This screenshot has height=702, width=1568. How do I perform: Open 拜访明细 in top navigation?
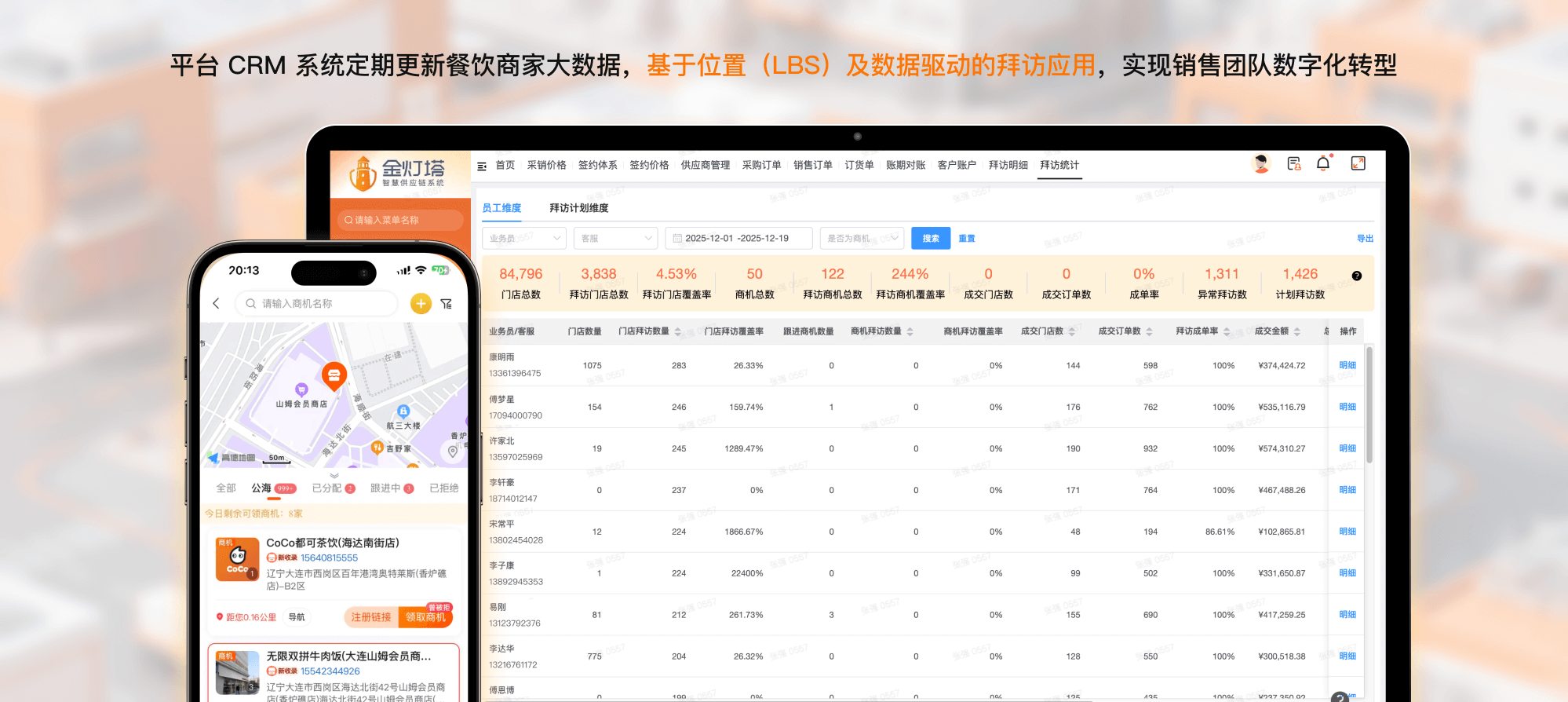tap(1008, 165)
